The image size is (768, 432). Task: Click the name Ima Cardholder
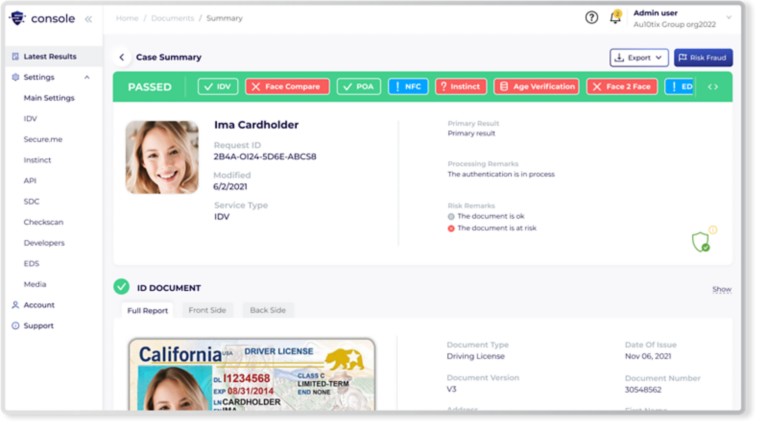coord(256,125)
